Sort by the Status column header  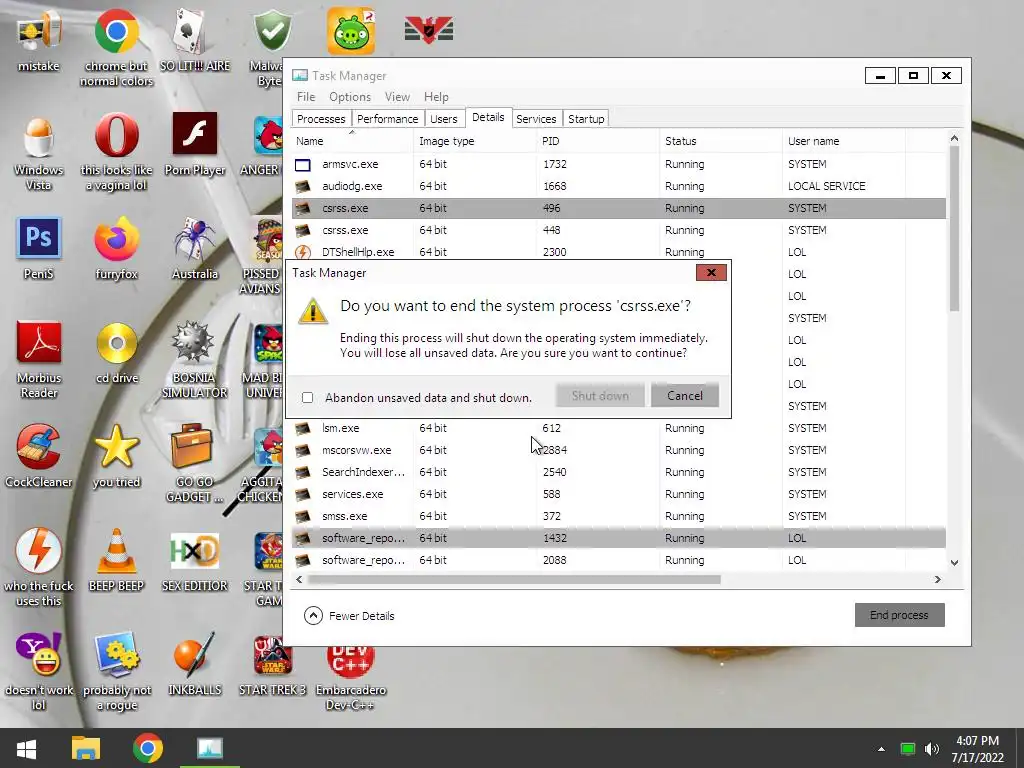pos(720,140)
